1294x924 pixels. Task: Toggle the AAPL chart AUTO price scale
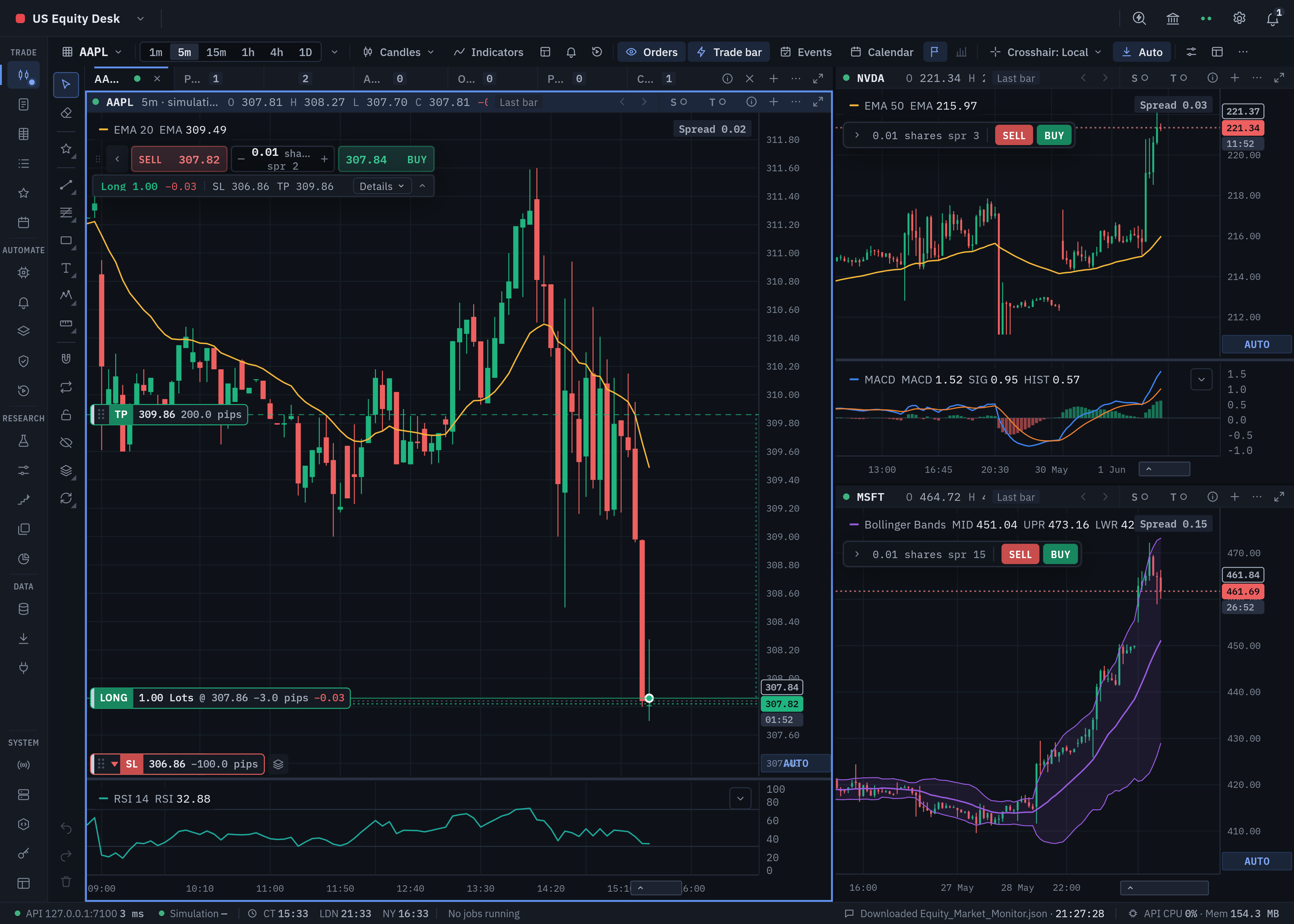[796, 763]
